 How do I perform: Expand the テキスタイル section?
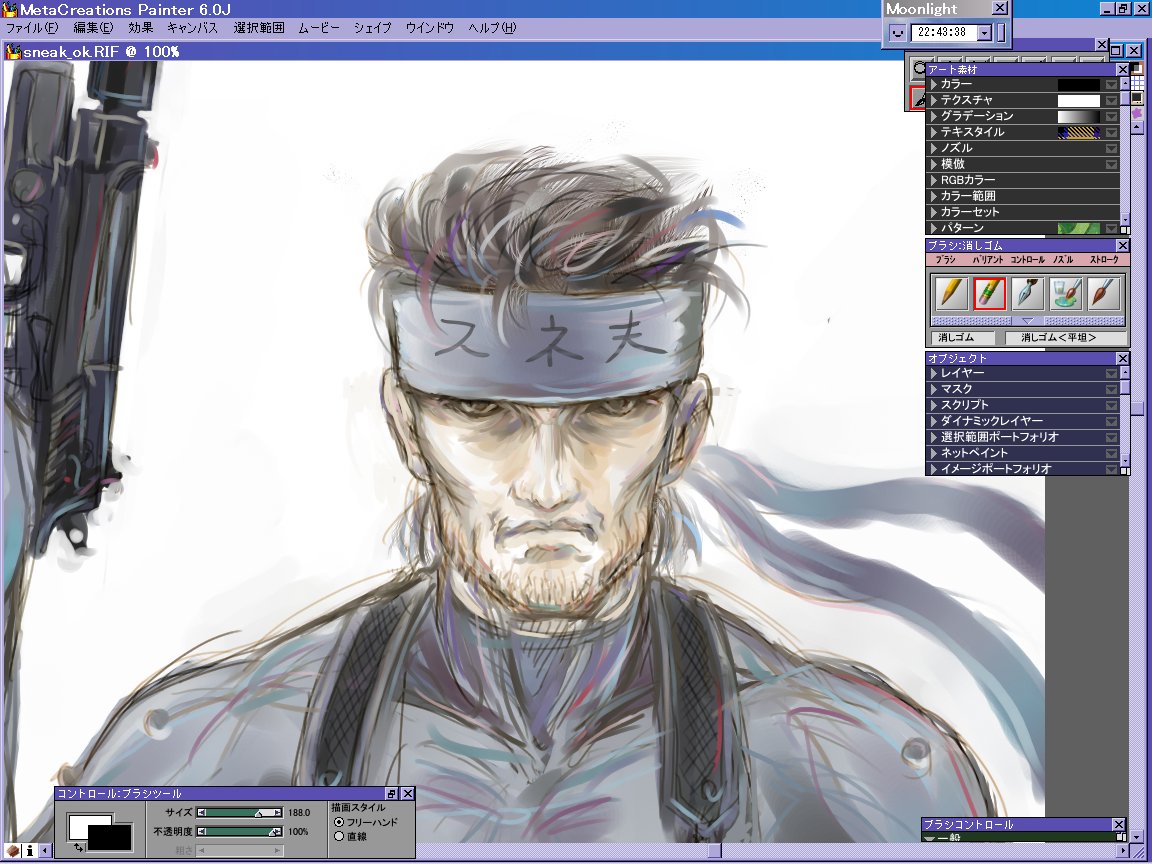pyautogui.click(x=934, y=132)
